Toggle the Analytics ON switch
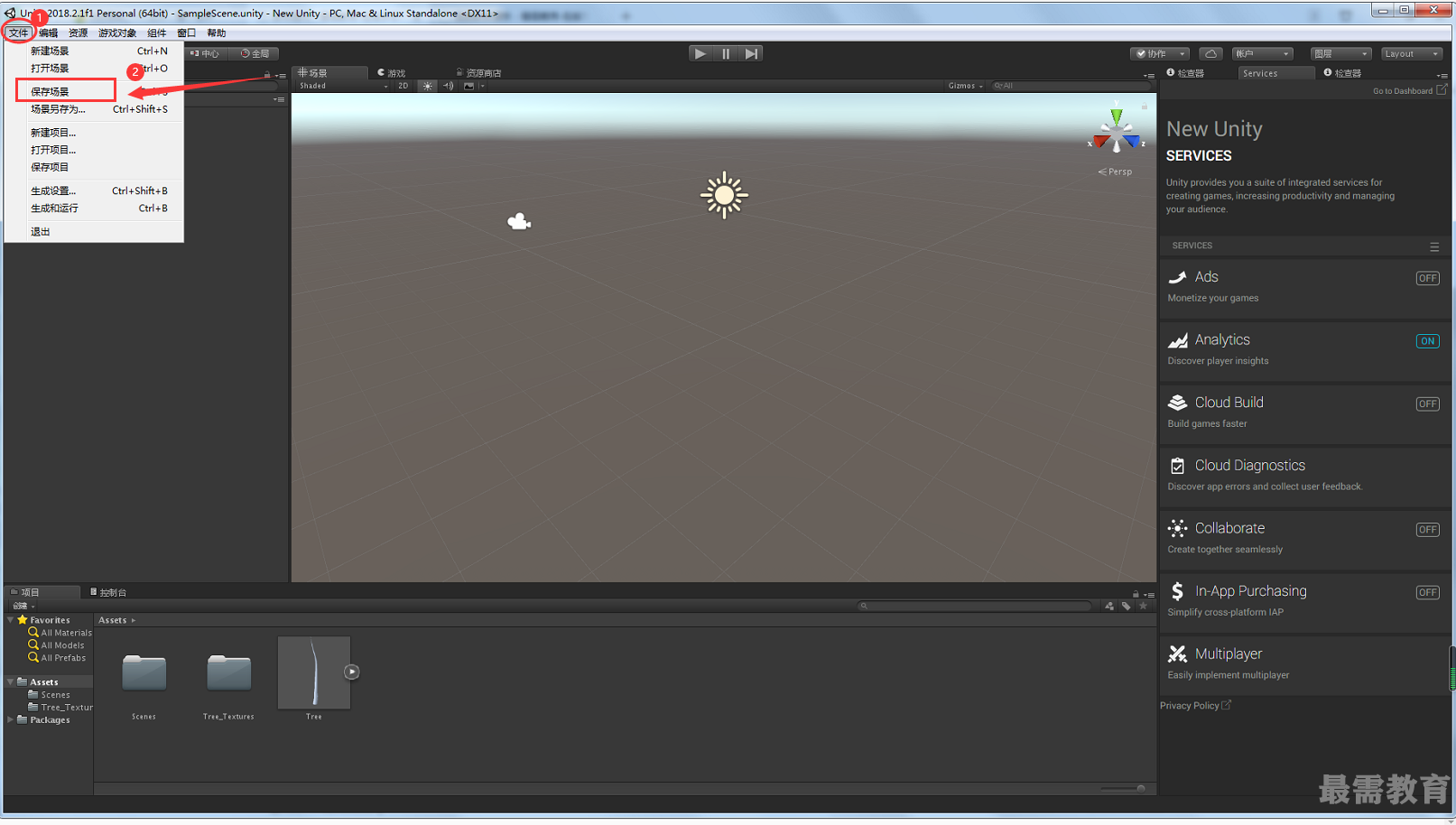Viewport: 1456px width, 825px height. (1427, 341)
